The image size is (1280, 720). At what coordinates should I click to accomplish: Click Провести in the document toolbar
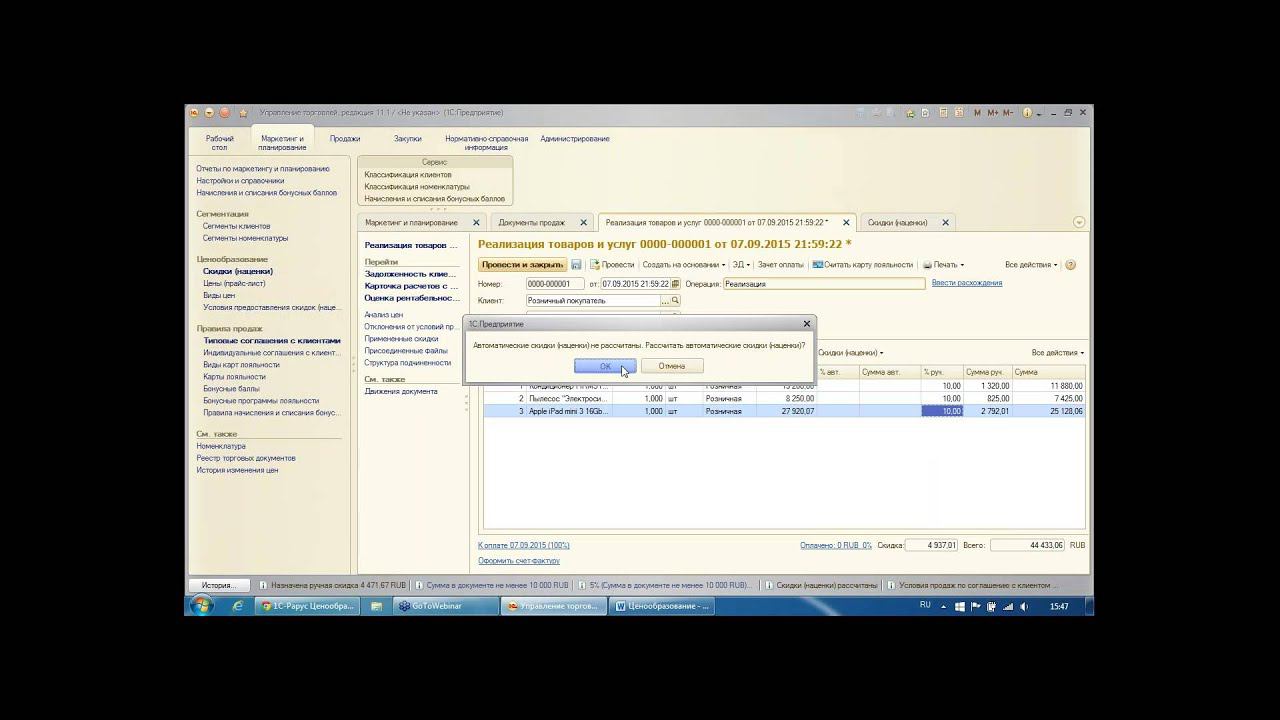(x=611, y=265)
